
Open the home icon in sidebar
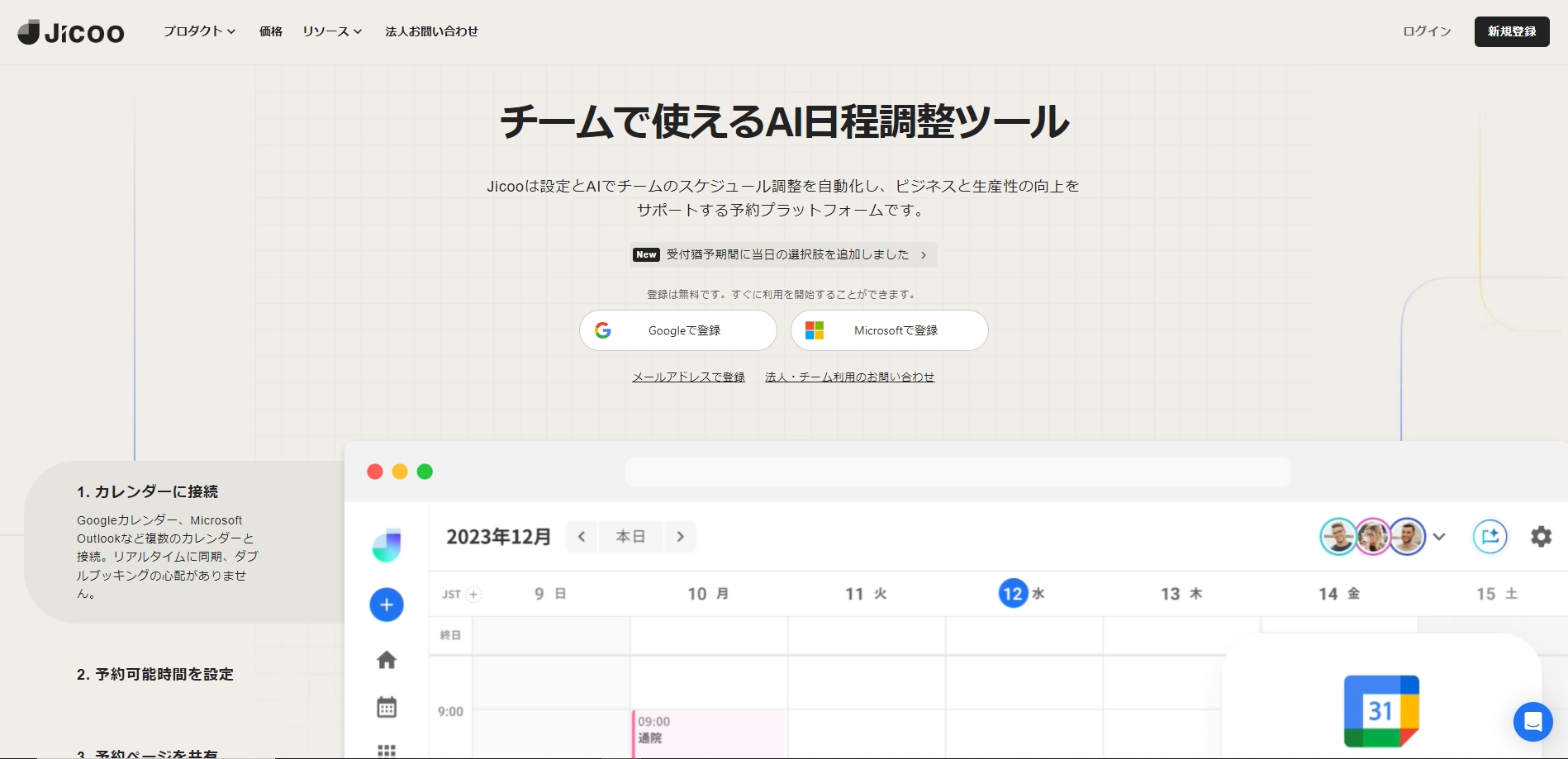pyautogui.click(x=387, y=660)
